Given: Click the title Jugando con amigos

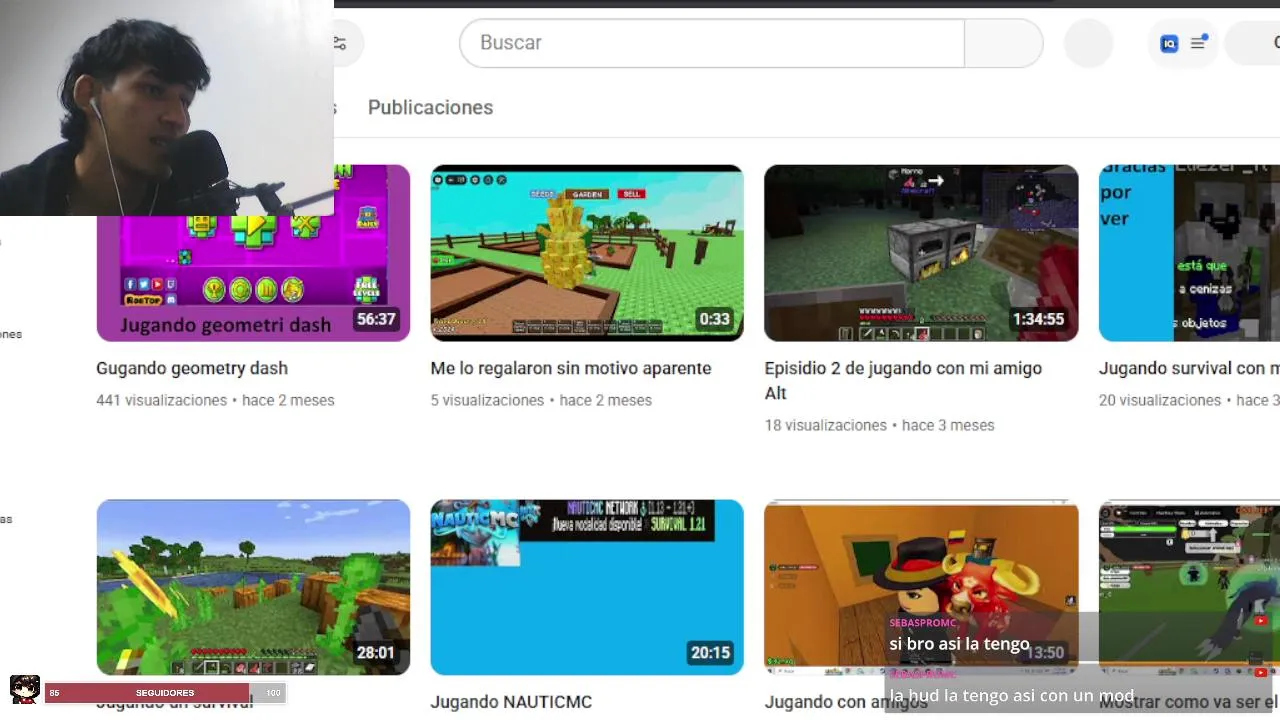Looking at the screenshot, I should point(846,702).
